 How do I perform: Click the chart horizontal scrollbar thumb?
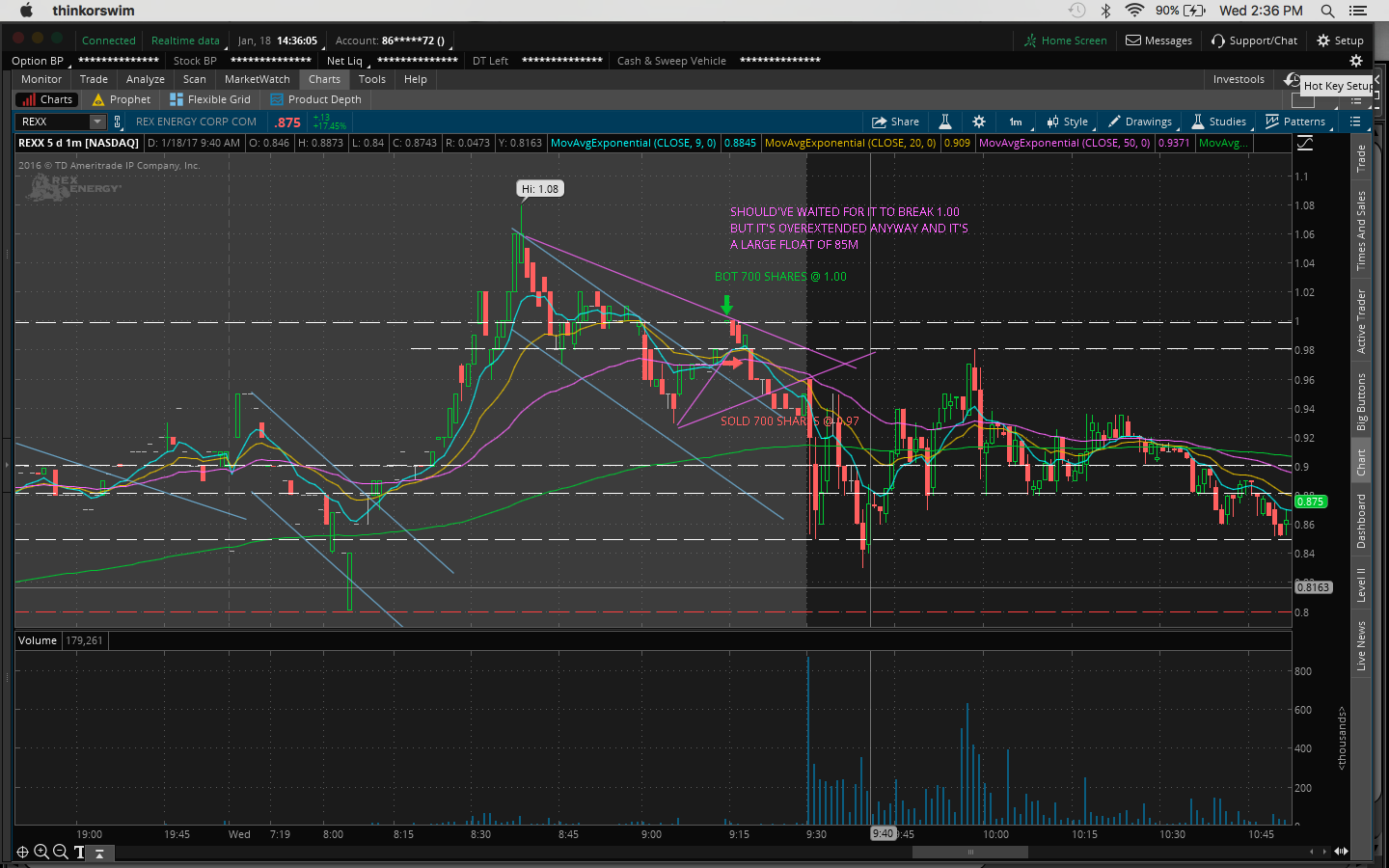point(969,852)
